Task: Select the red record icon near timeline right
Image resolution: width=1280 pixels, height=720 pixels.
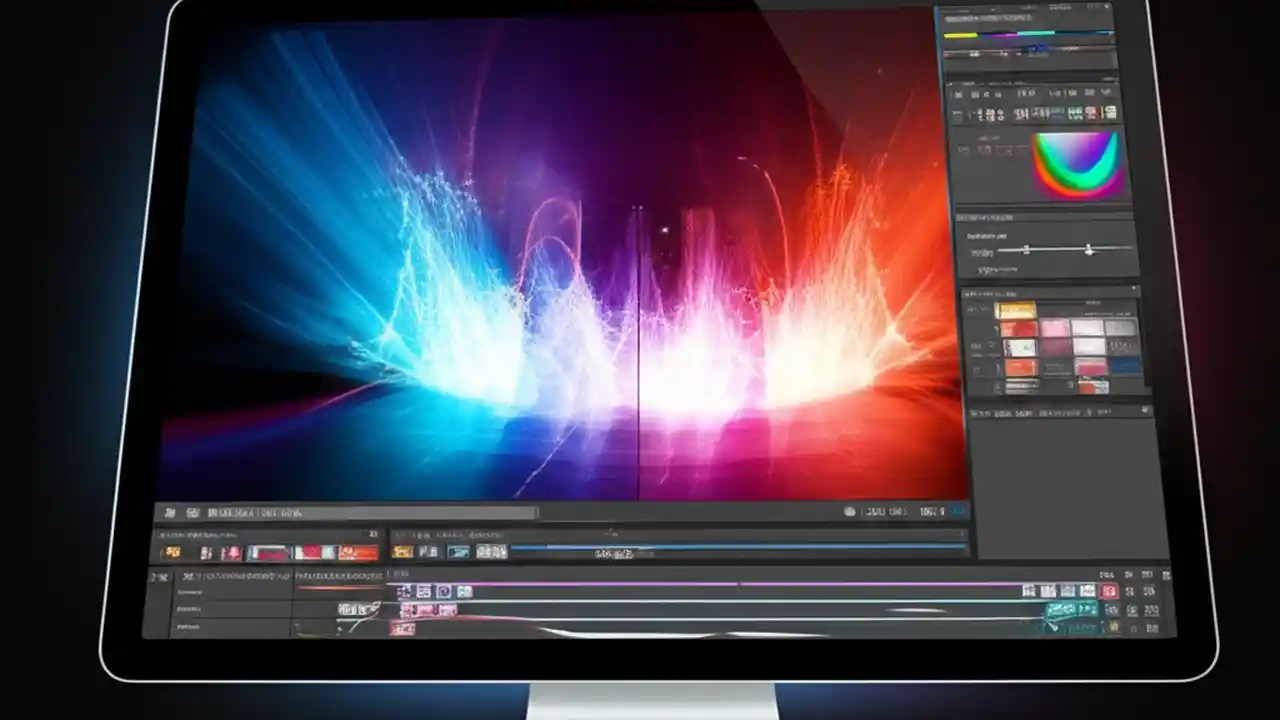Action: click(x=1108, y=591)
